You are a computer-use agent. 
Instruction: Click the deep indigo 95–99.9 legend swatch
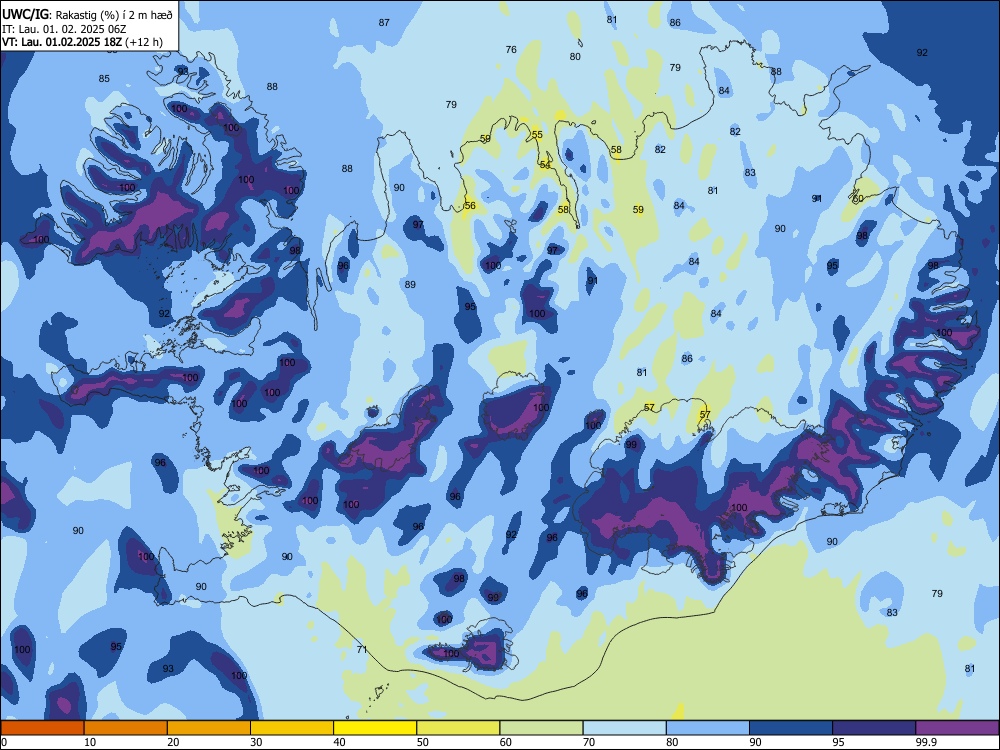click(x=874, y=728)
